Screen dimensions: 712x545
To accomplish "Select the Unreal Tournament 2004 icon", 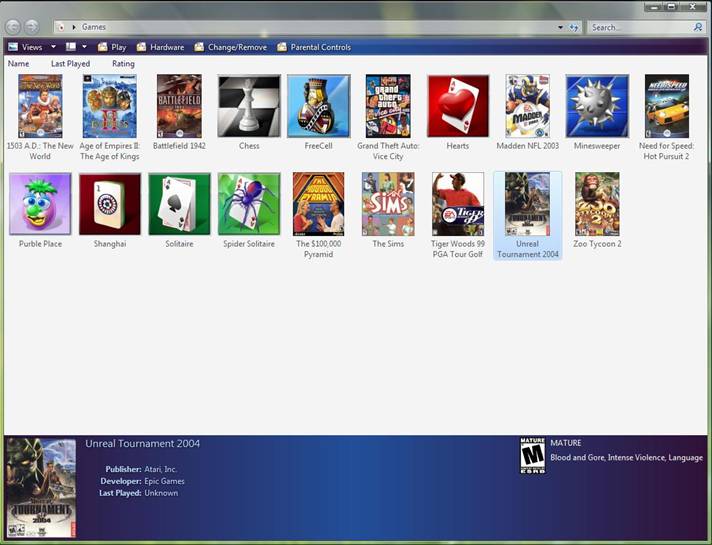I will pos(527,204).
